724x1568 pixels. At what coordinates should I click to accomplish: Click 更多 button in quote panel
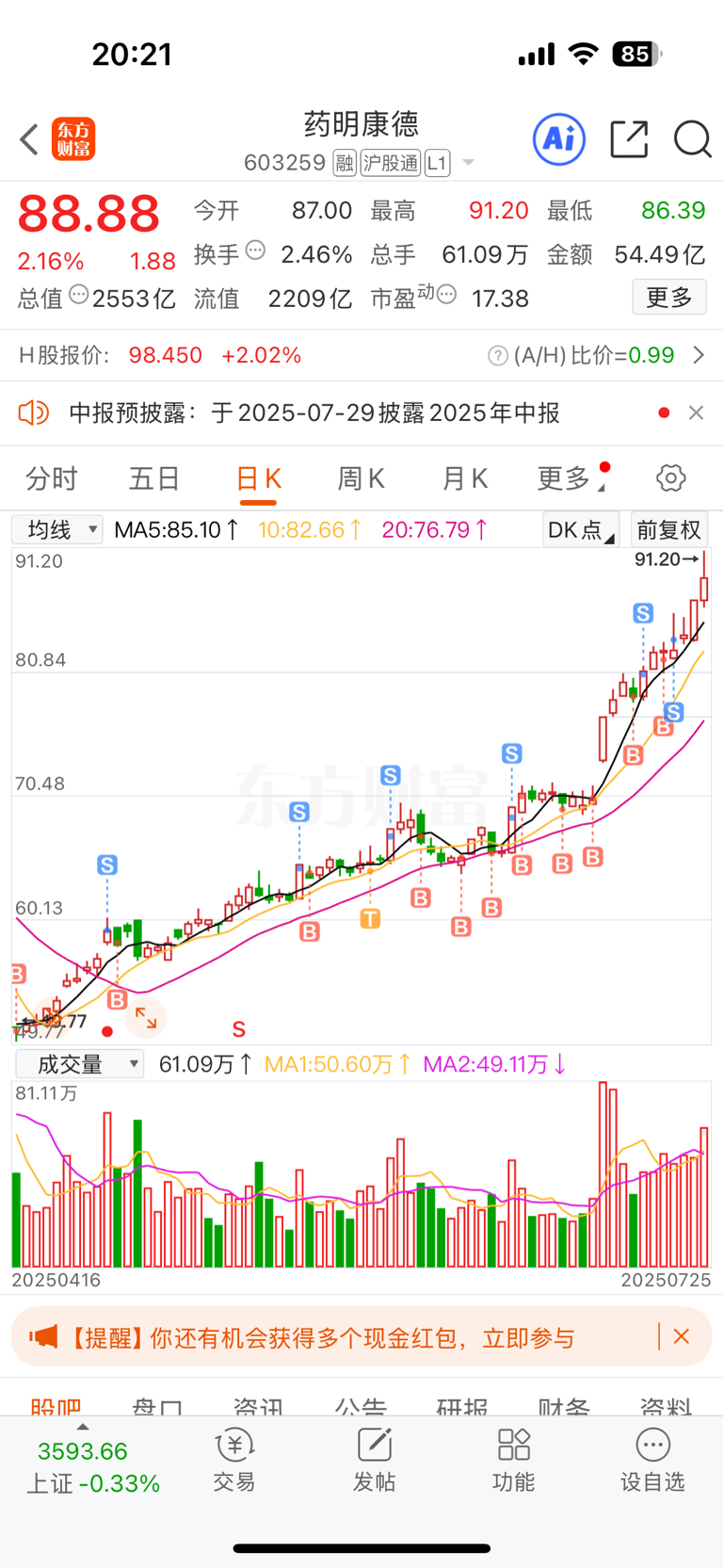coord(669,298)
